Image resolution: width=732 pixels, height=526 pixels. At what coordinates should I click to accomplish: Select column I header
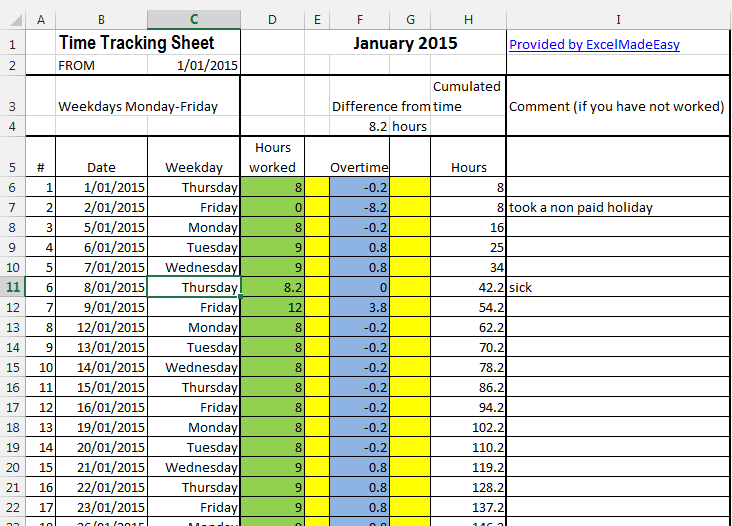(618, 19)
